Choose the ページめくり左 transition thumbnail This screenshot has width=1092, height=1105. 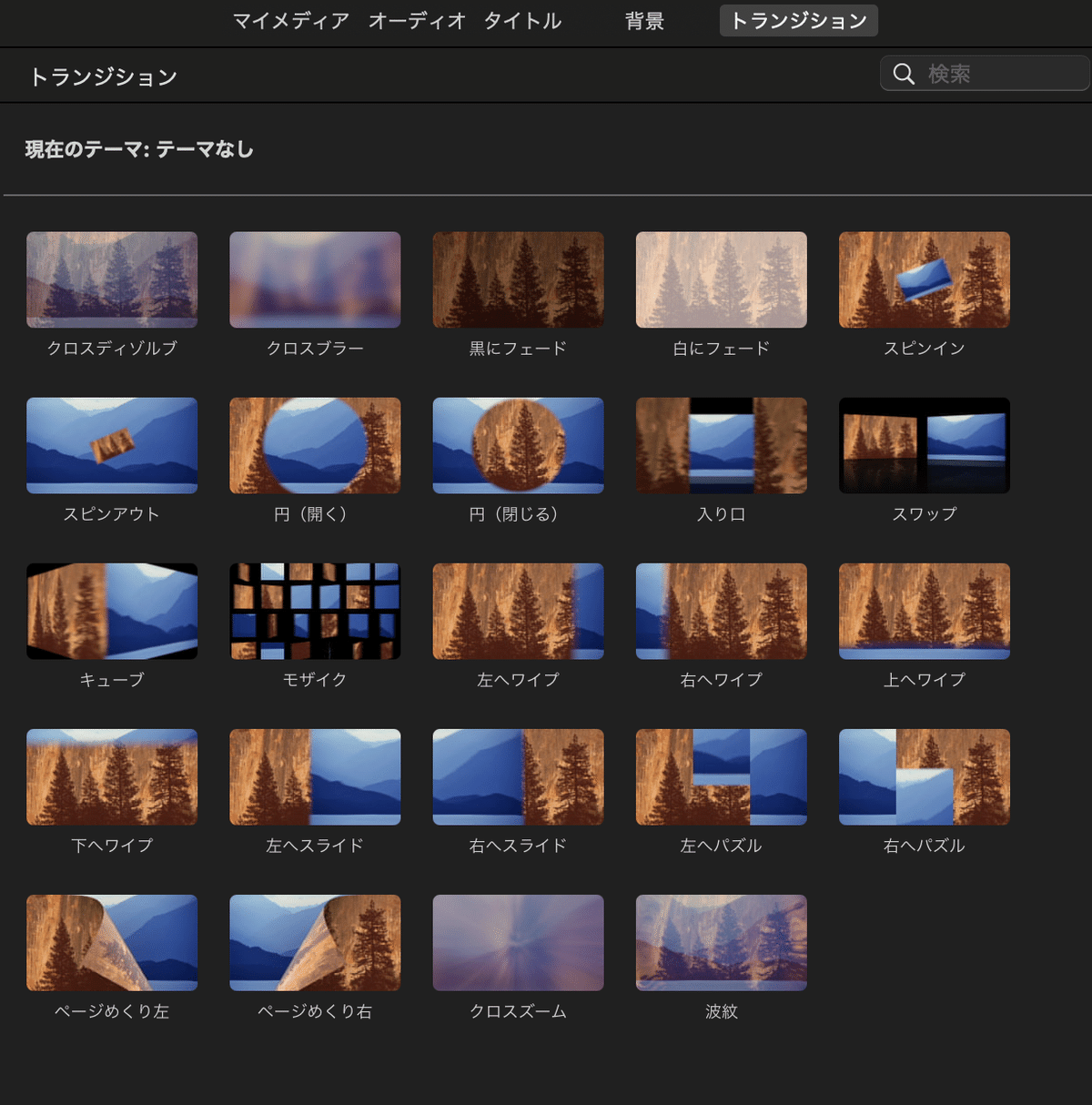pyautogui.click(x=112, y=942)
